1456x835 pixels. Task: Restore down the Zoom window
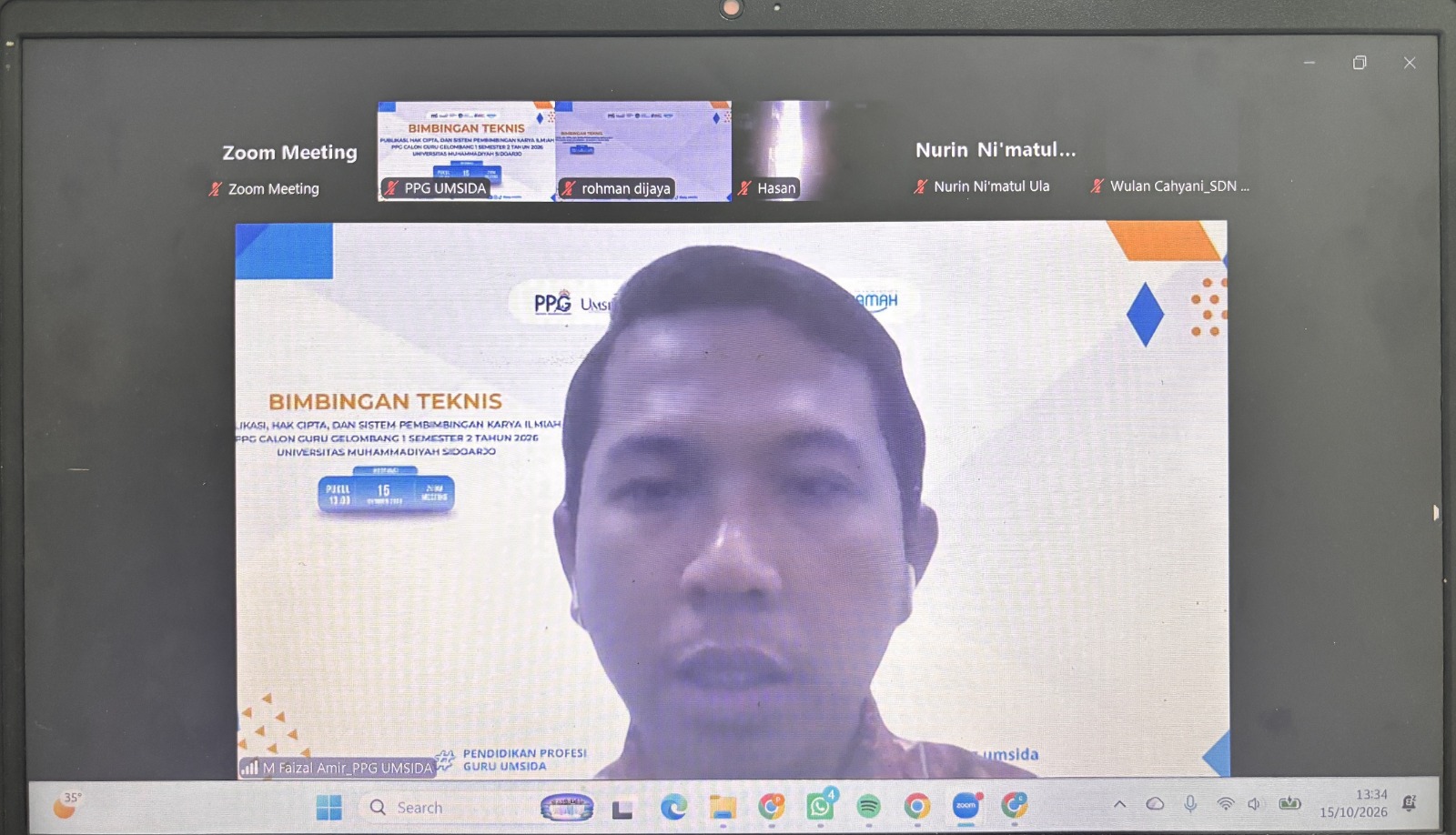click(x=1360, y=63)
